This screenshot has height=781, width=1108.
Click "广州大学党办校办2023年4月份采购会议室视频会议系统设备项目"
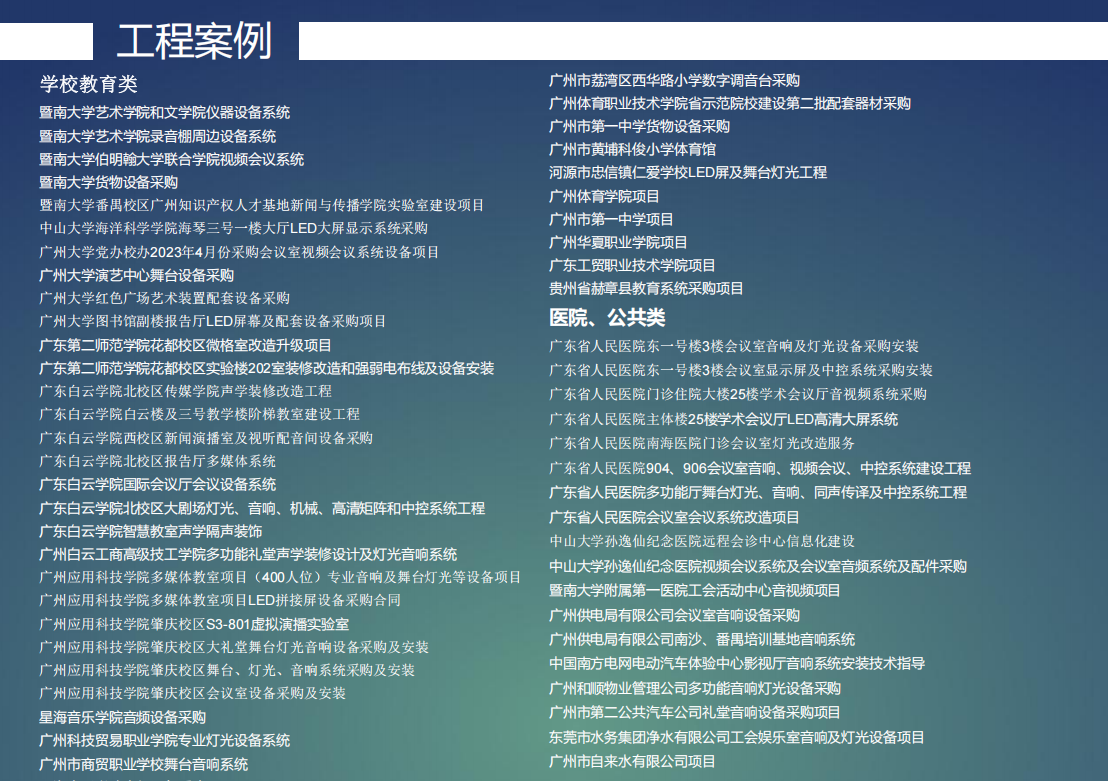point(240,252)
